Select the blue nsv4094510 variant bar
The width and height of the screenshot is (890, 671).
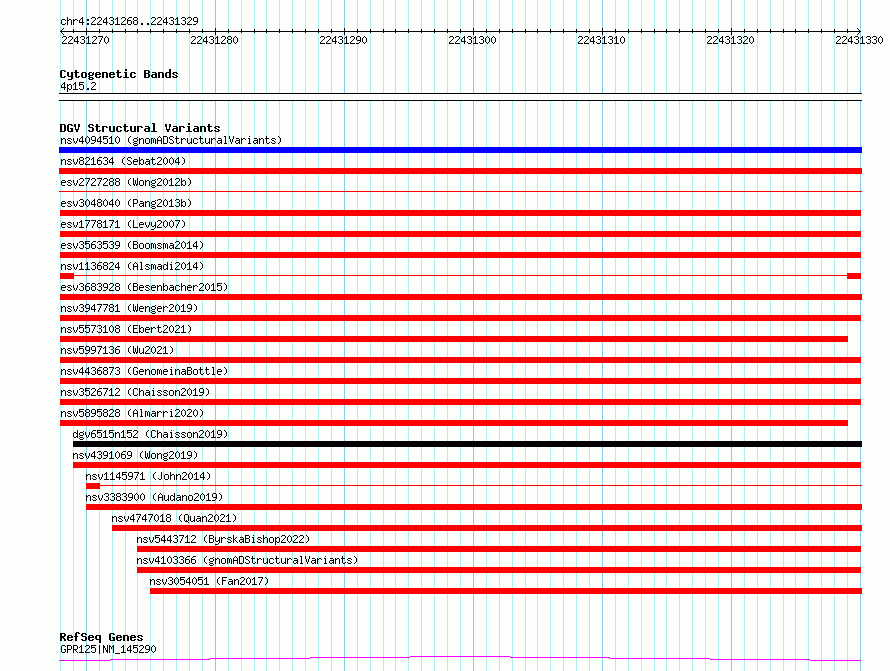(460, 150)
